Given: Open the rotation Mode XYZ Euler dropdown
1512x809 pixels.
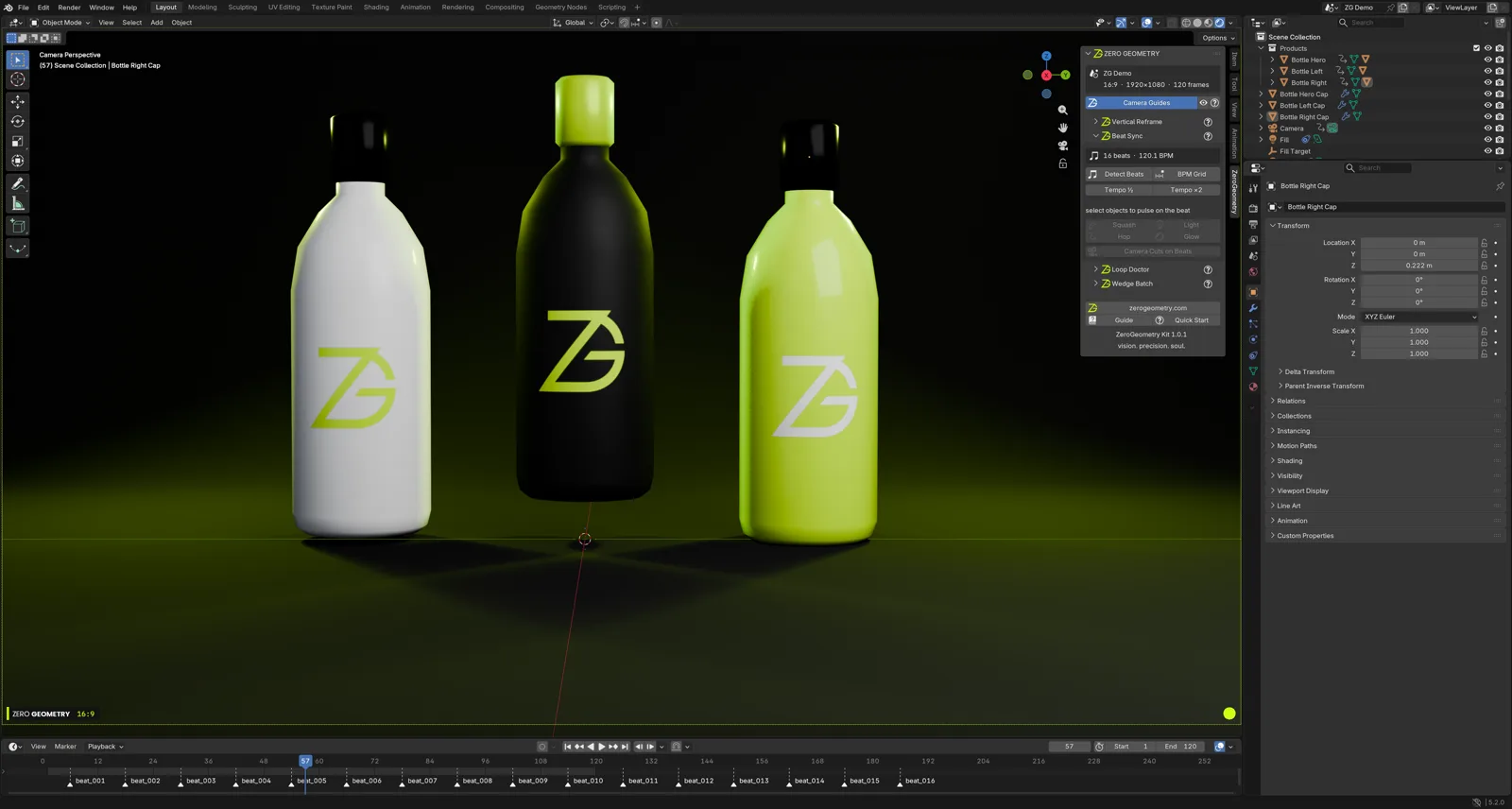Looking at the screenshot, I should [1419, 317].
